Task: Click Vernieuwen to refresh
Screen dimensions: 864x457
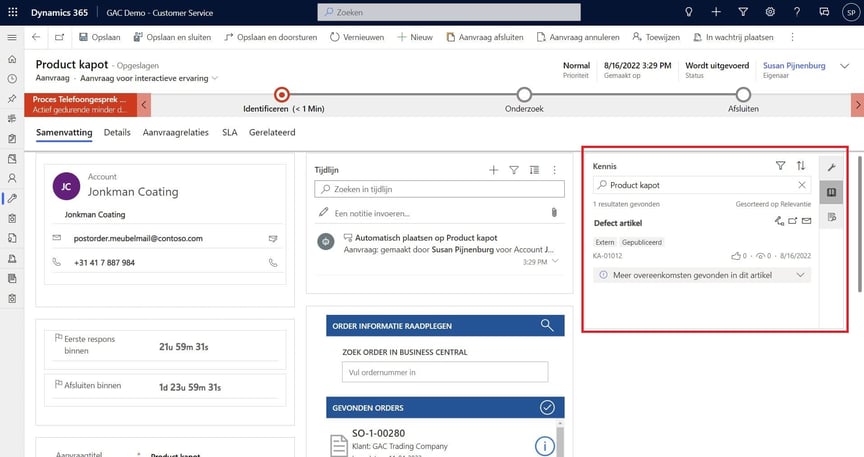Action: 357,37
